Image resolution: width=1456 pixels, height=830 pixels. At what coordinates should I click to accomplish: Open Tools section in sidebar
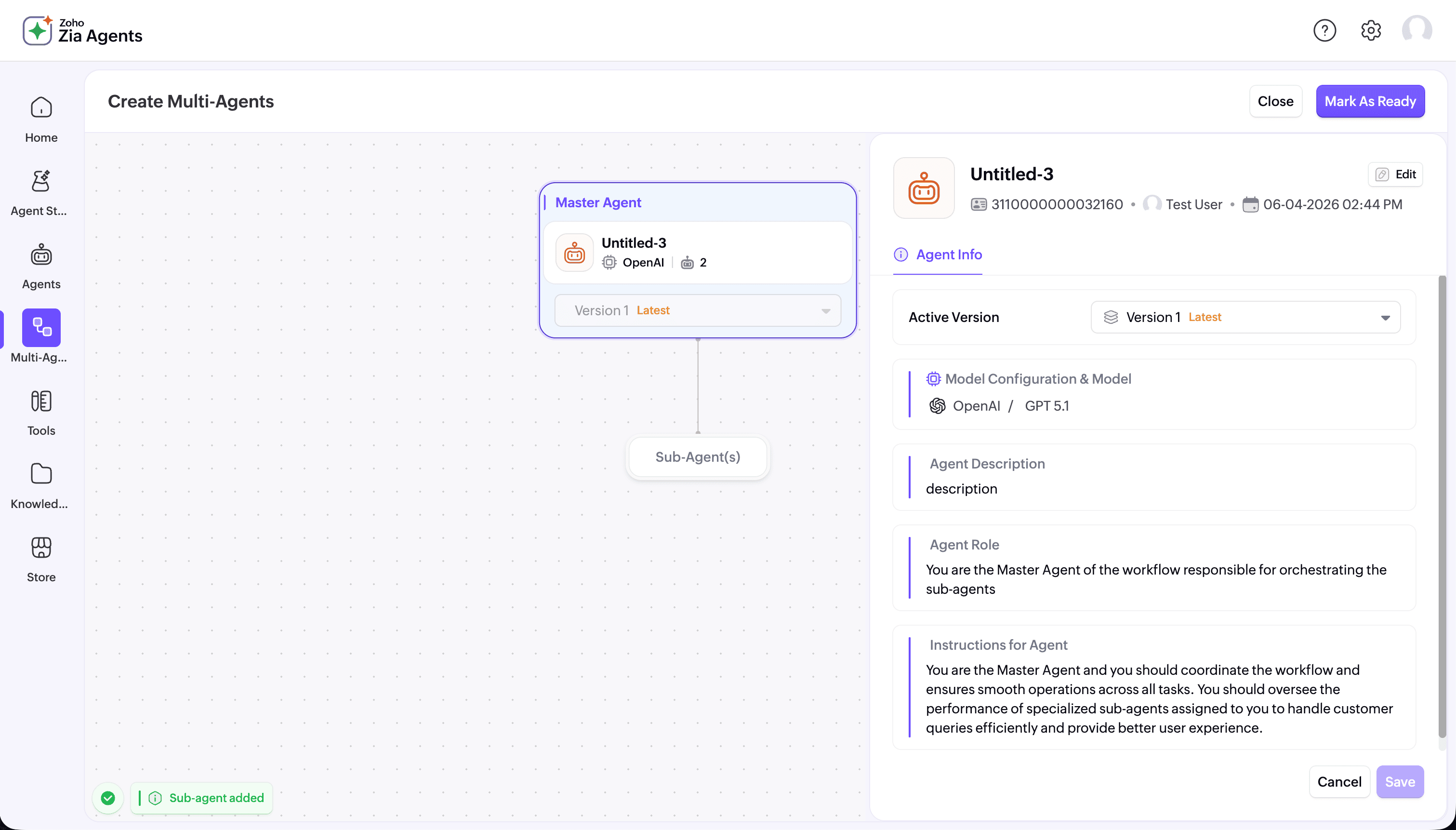click(41, 413)
